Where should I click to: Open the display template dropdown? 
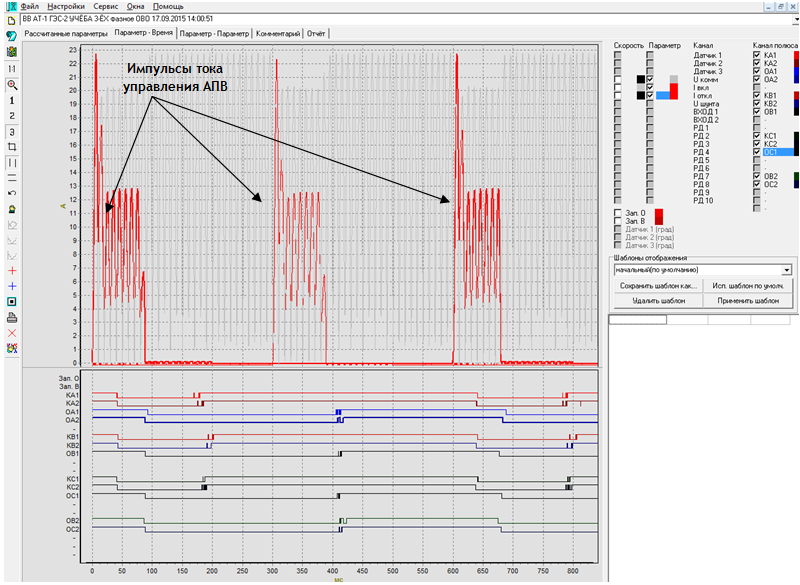(787, 270)
